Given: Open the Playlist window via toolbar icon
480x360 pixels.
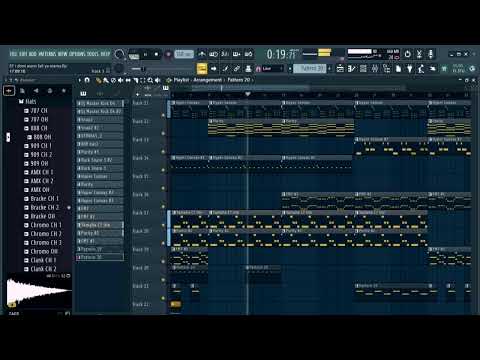Looking at the screenshot, I should tap(340, 69).
